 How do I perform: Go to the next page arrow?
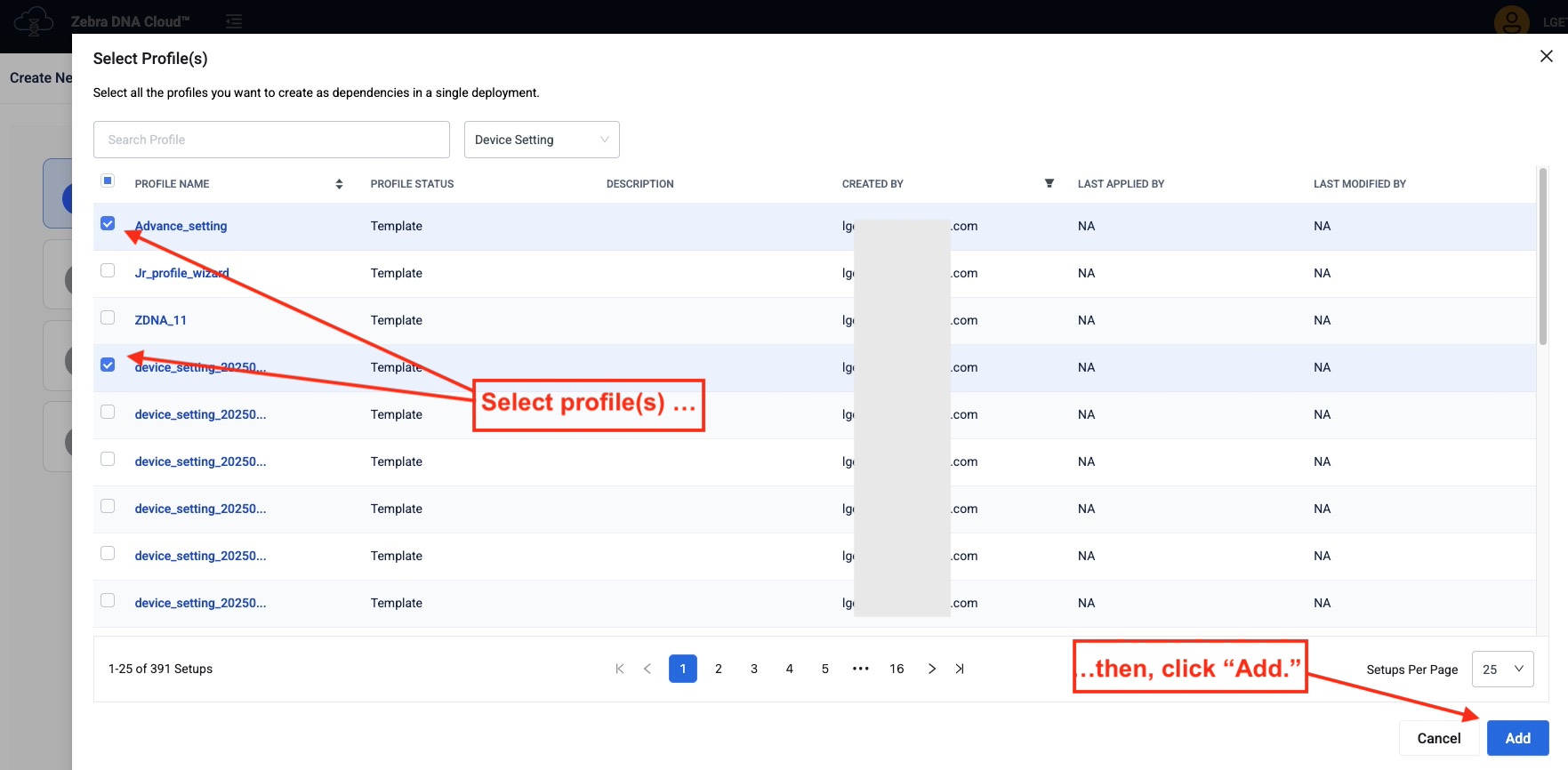tap(932, 669)
